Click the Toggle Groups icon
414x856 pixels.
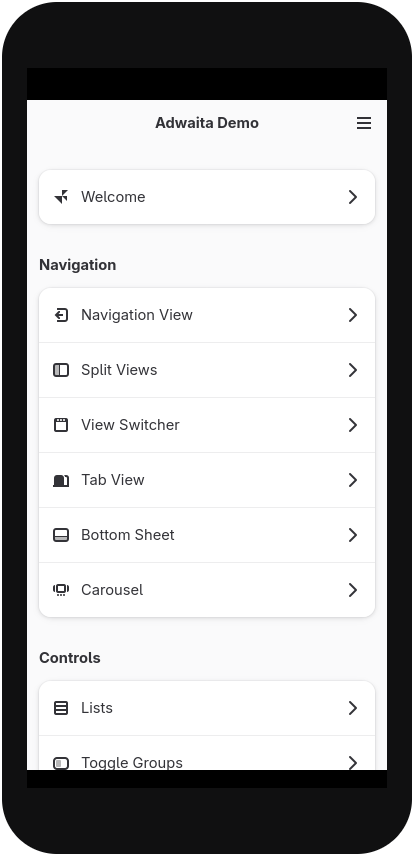[x=61, y=763]
